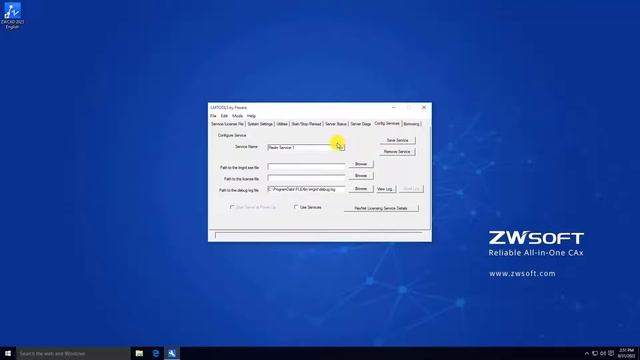The width and height of the screenshot is (640, 360).
Task: Switch to the Borrowing tab
Action: tap(411, 124)
